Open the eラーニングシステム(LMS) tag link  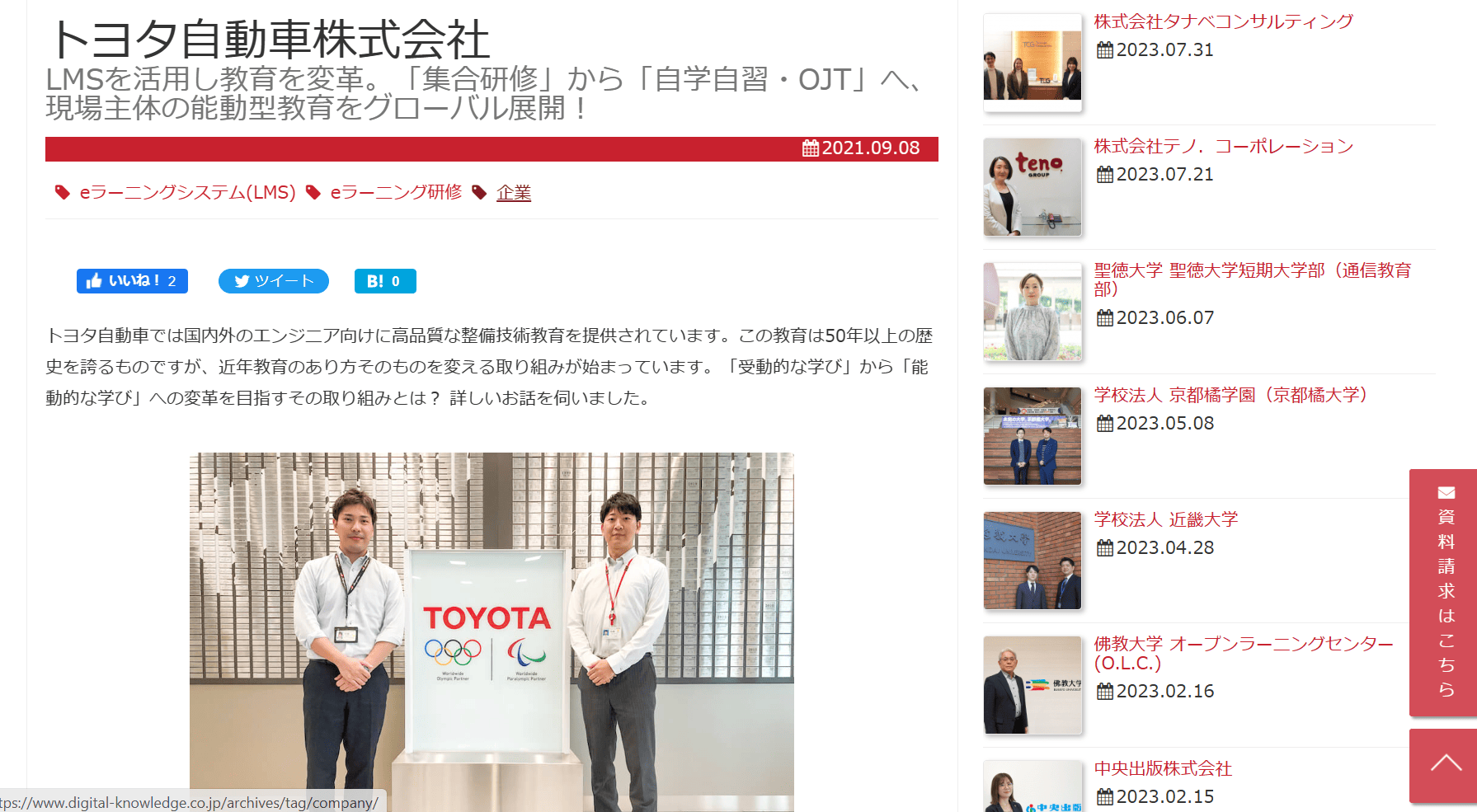click(x=187, y=192)
